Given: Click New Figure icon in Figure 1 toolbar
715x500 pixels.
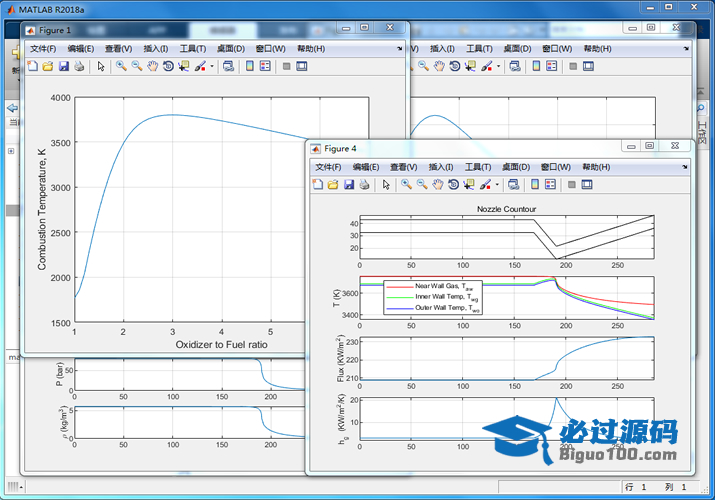Looking at the screenshot, I should coord(32,66).
